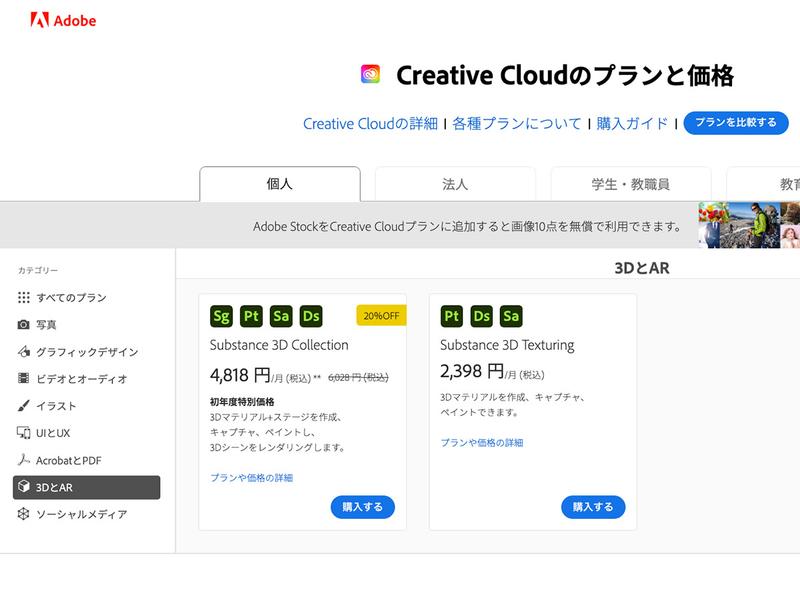Click the Substance 3D Collection title
The width and height of the screenshot is (800, 601).
point(279,345)
